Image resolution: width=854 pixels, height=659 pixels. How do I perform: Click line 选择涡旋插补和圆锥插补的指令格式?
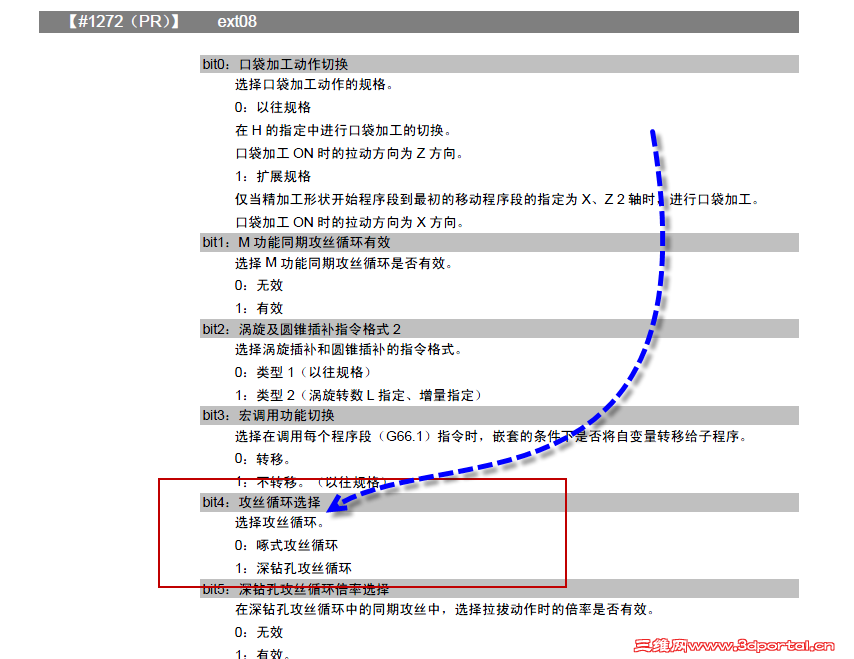(x=348, y=349)
